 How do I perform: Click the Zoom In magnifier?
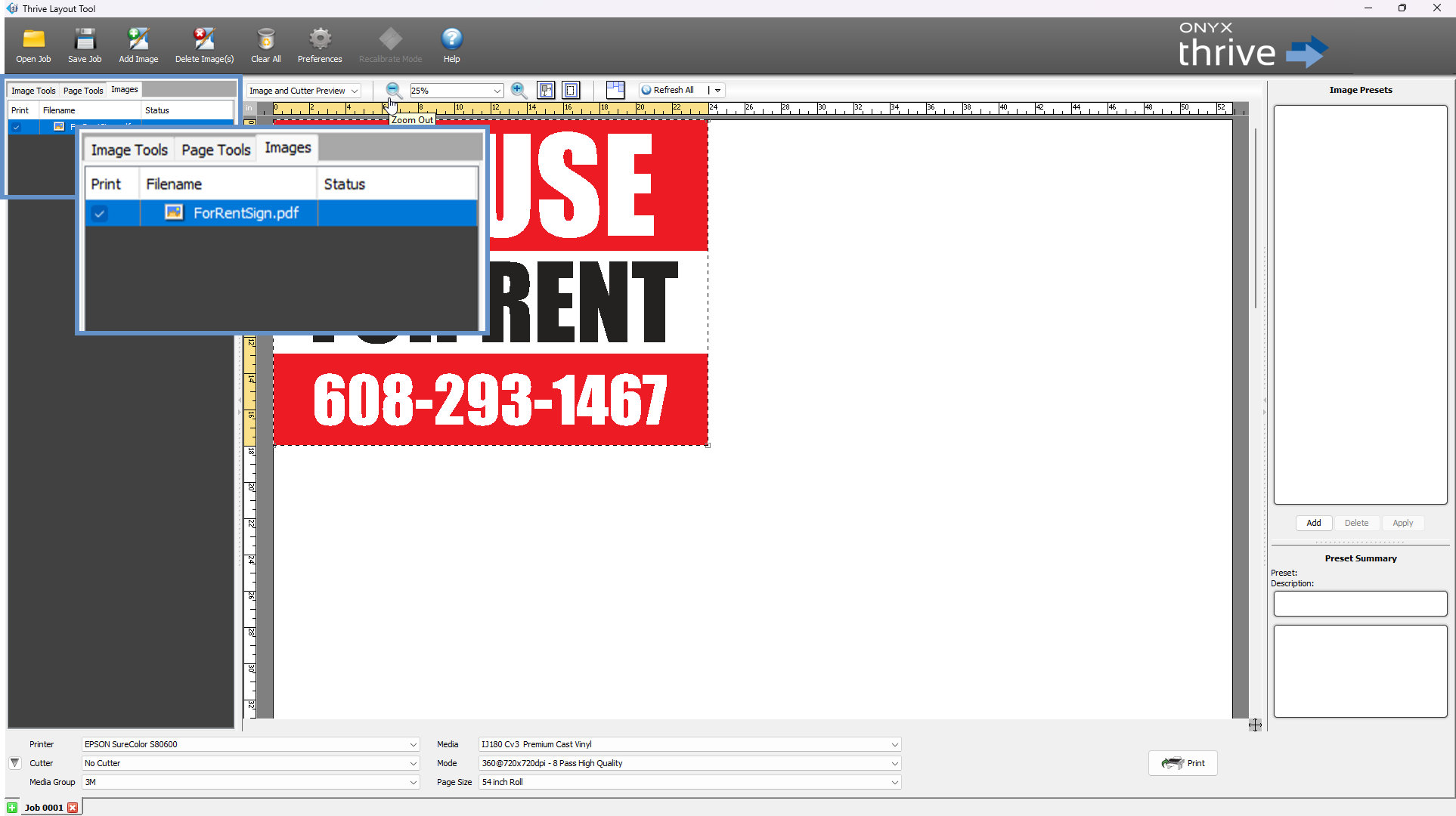coord(519,90)
